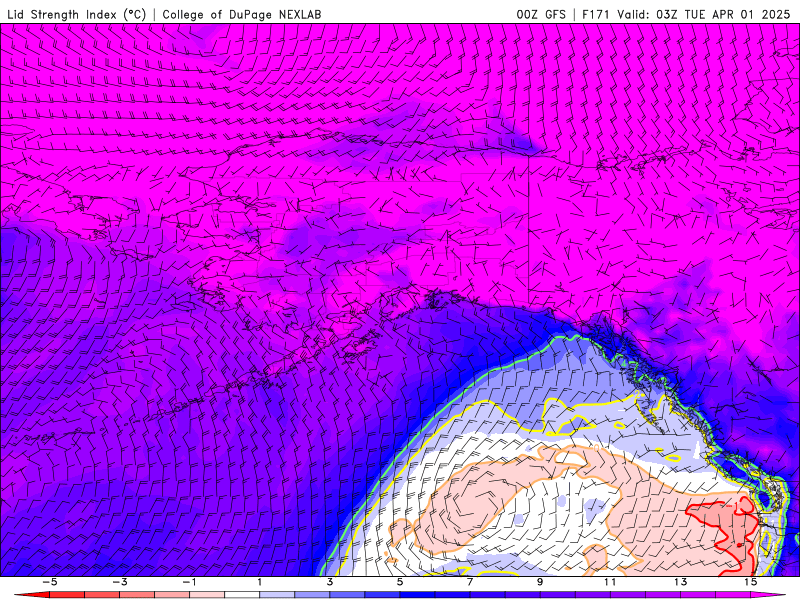
Task: Click the 9 value on the color scale
Action: [x=540, y=582]
